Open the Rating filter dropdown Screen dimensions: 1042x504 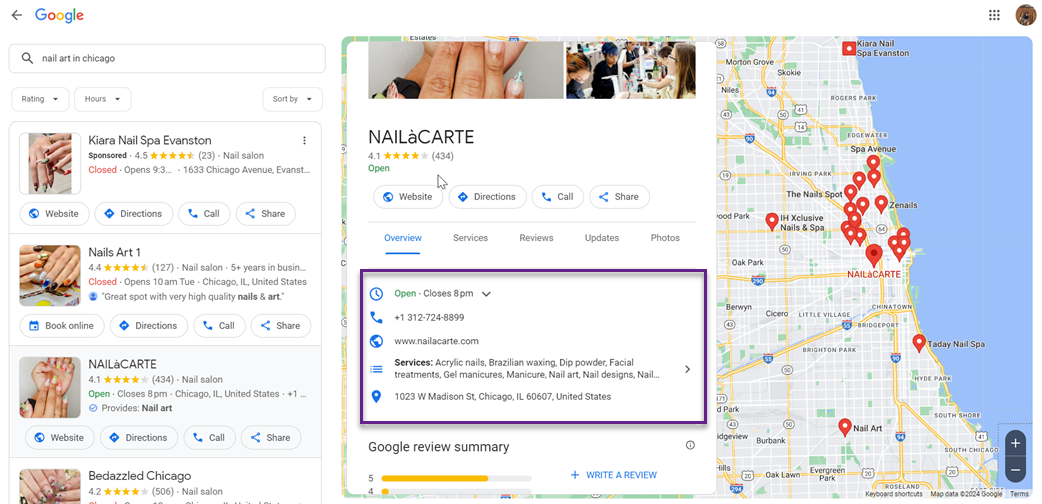click(x=40, y=99)
